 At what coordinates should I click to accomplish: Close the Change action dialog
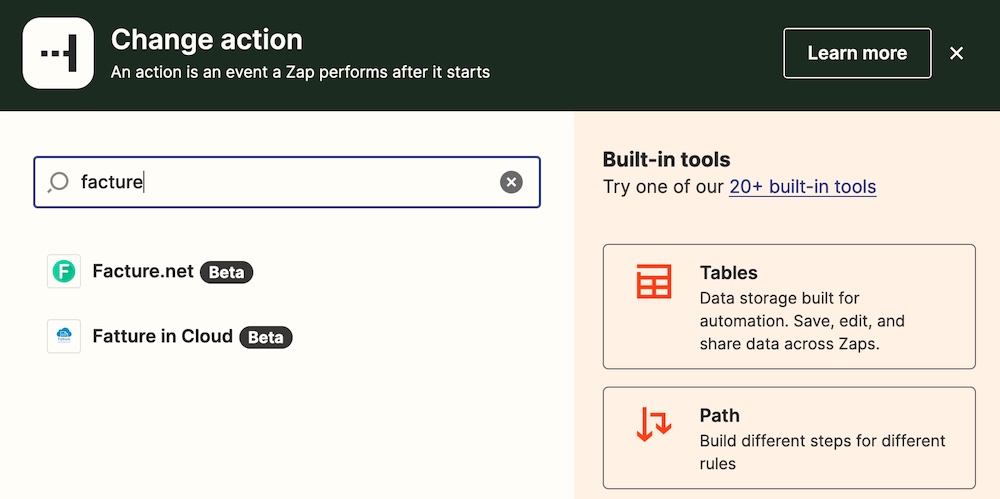point(956,53)
